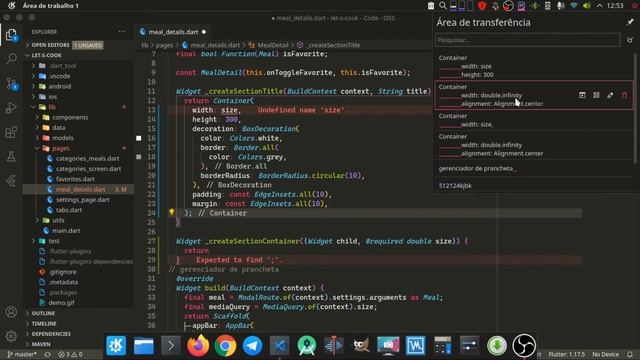Open main.dart in explorer
640x360 pixels.
66,231
